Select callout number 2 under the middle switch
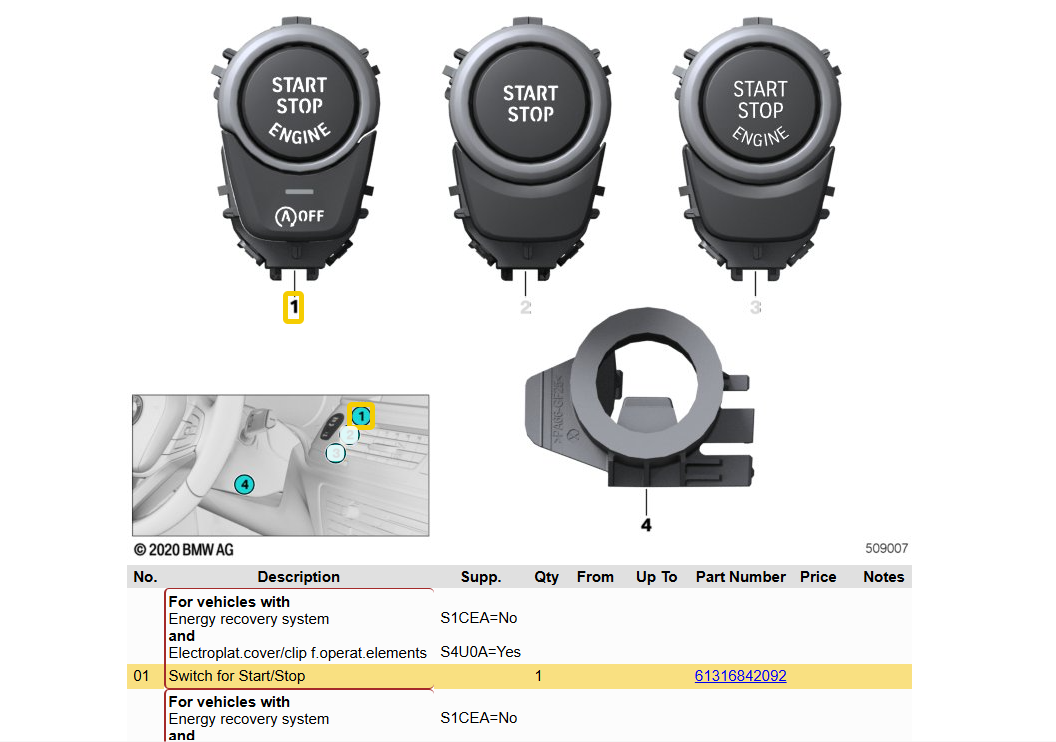Screen dimensions: 1056x742 coord(526,307)
